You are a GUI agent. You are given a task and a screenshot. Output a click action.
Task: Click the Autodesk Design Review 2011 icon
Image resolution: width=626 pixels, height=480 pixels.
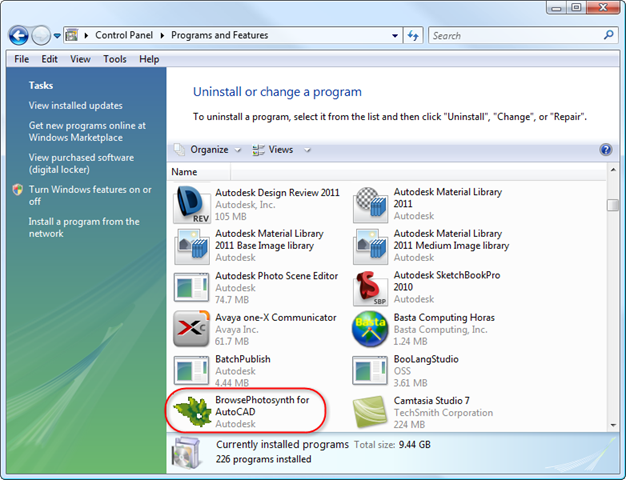[x=192, y=204]
